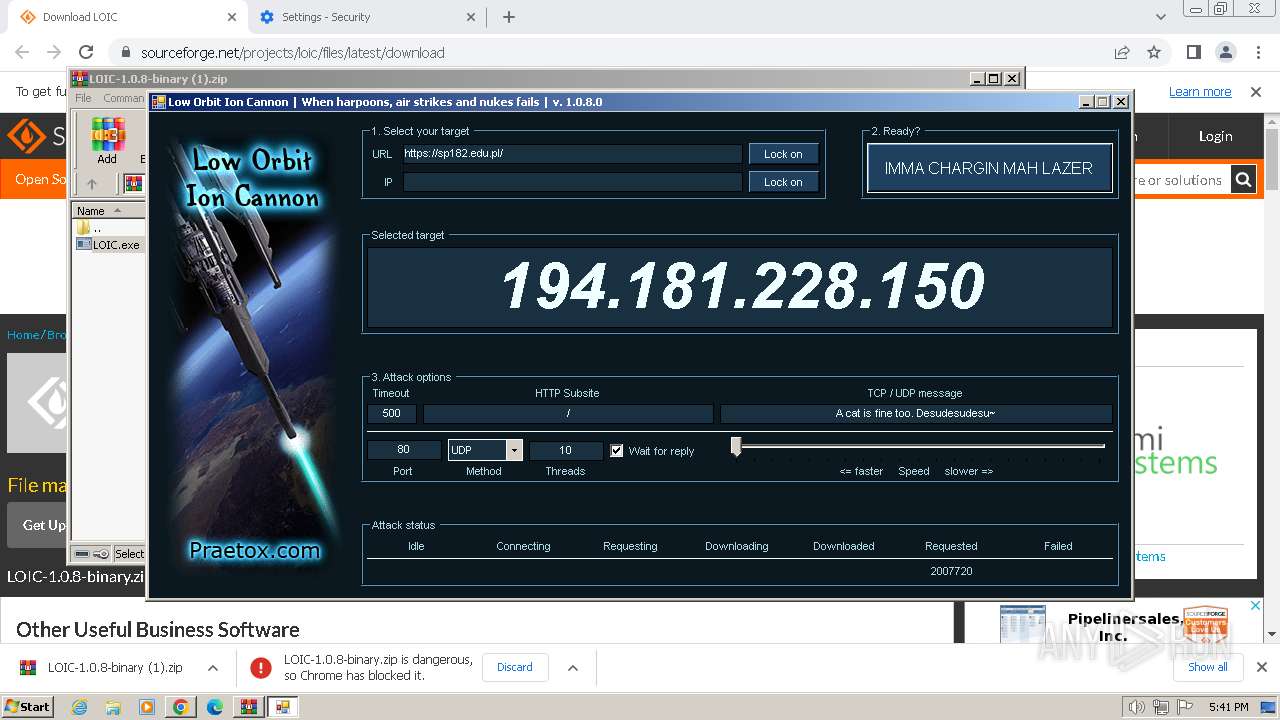Click the TCP / UDP message field
The height and width of the screenshot is (720, 1280).
pyautogui.click(x=916, y=413)
